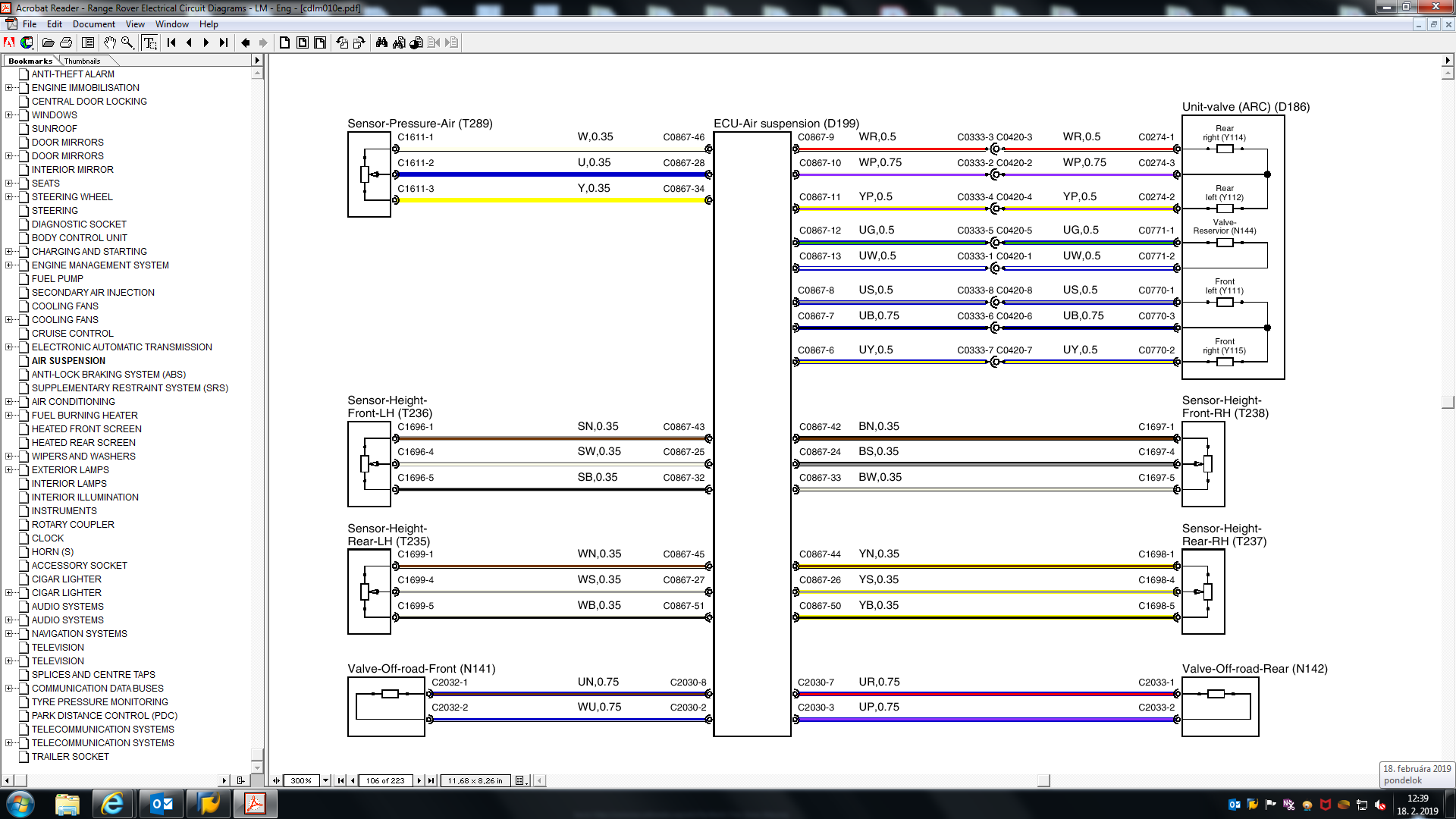Expand the ENGINE IMMOBILISATION bookmark
The height and width of the screenshot is (819, 1456).
(8, 88)
